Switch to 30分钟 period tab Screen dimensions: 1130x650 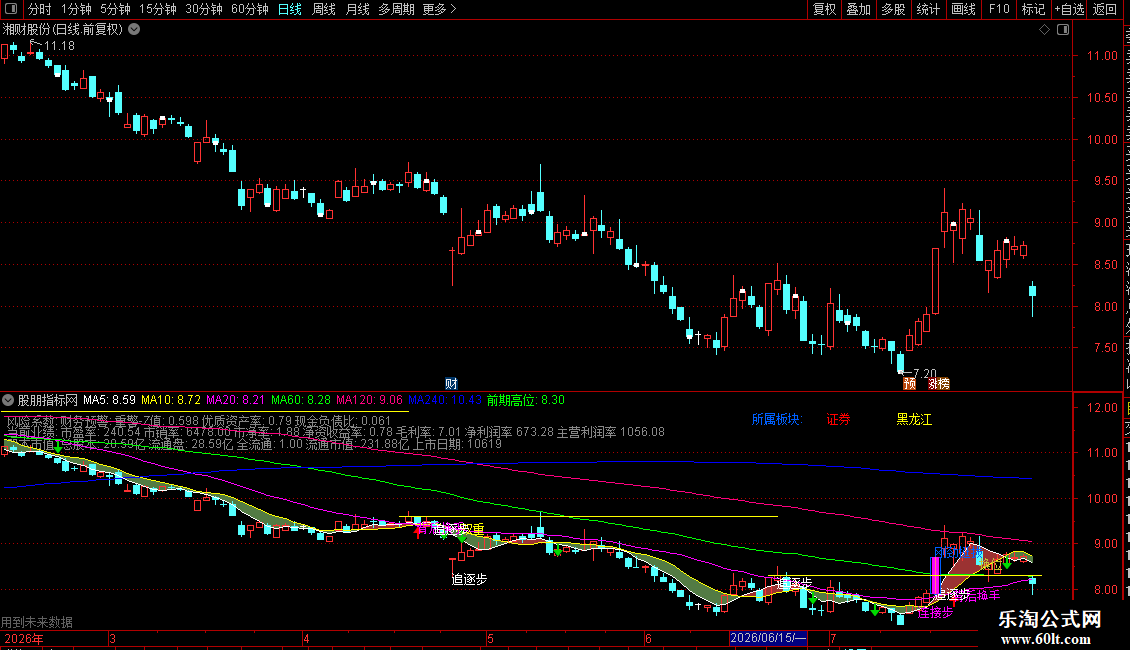click(x=204, y=9)
